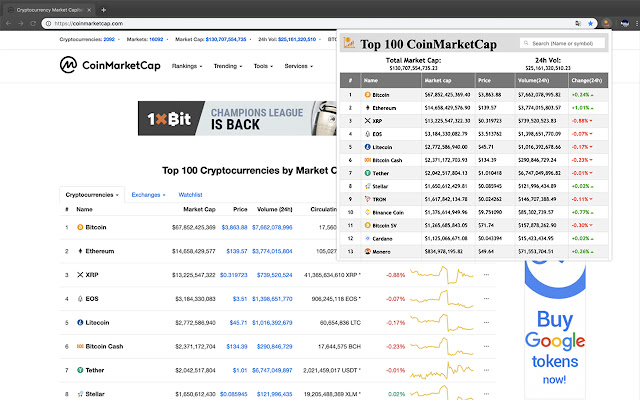This screenshot has width=640, height=400.
Task: Click Cardano name in popup table
Action: pos(382,239)
